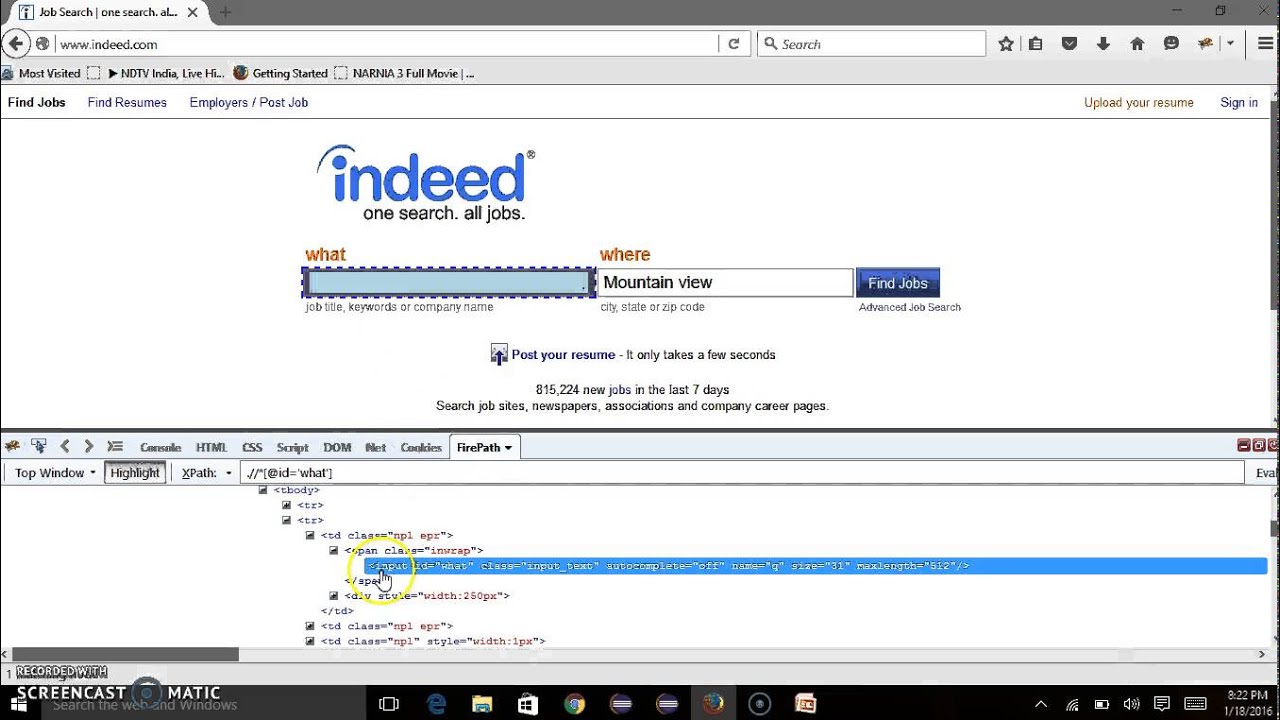
Task: Switch to the Script tab
Action: click(x=292, y=447)
